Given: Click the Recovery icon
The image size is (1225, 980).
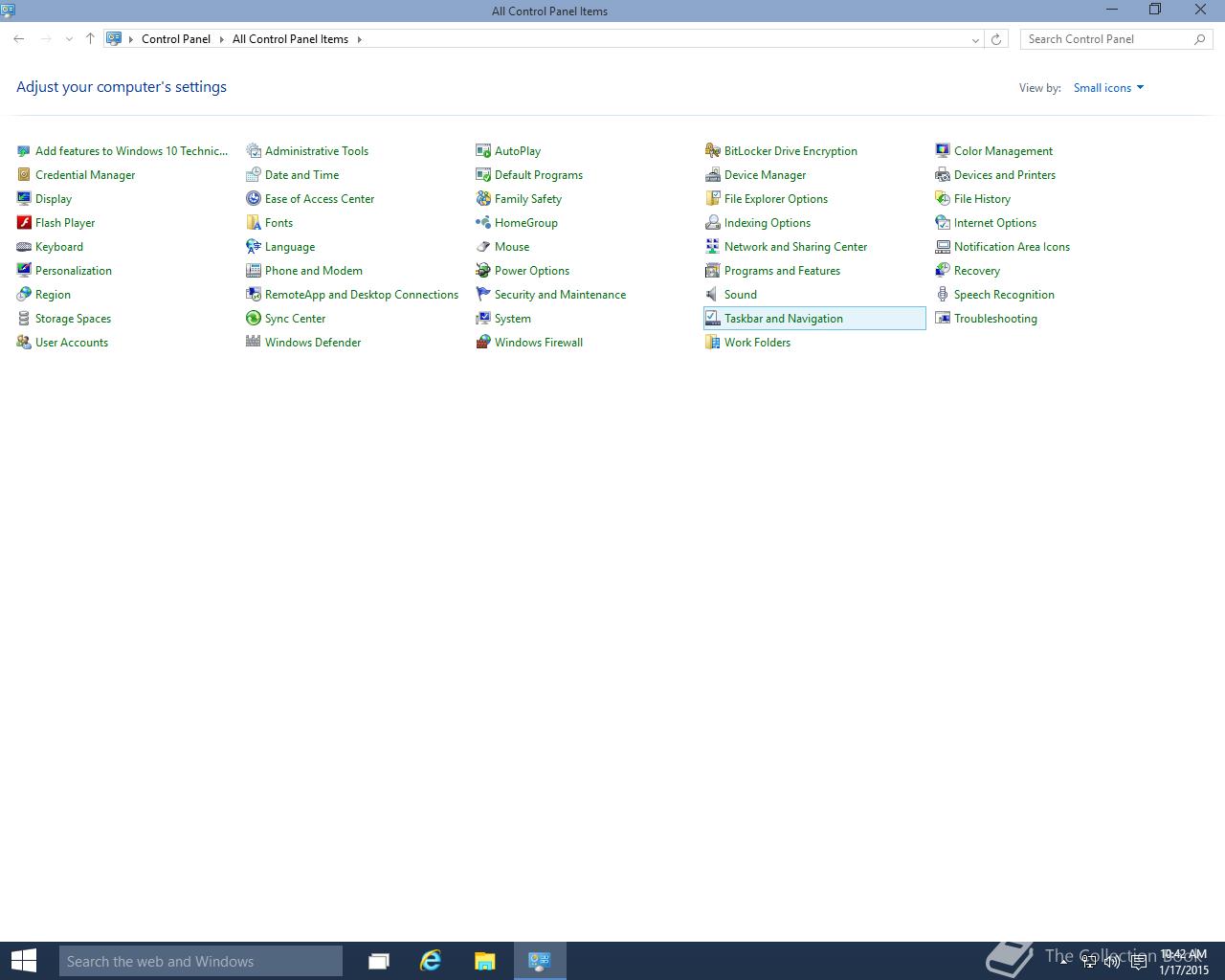Looking at the screenshot, I should point(943,270).
